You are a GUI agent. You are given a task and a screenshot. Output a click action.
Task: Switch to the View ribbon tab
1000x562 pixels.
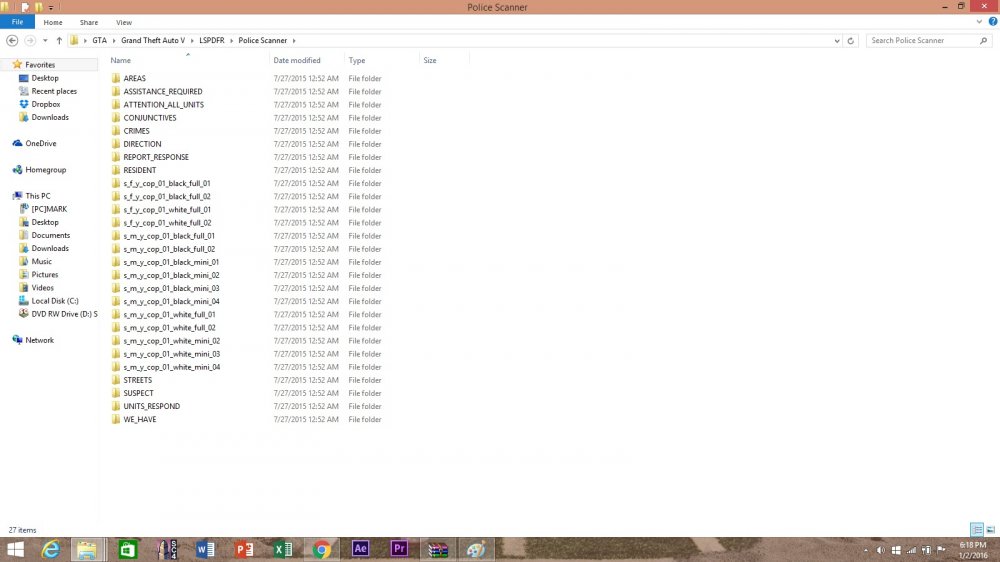click(124, 22)
